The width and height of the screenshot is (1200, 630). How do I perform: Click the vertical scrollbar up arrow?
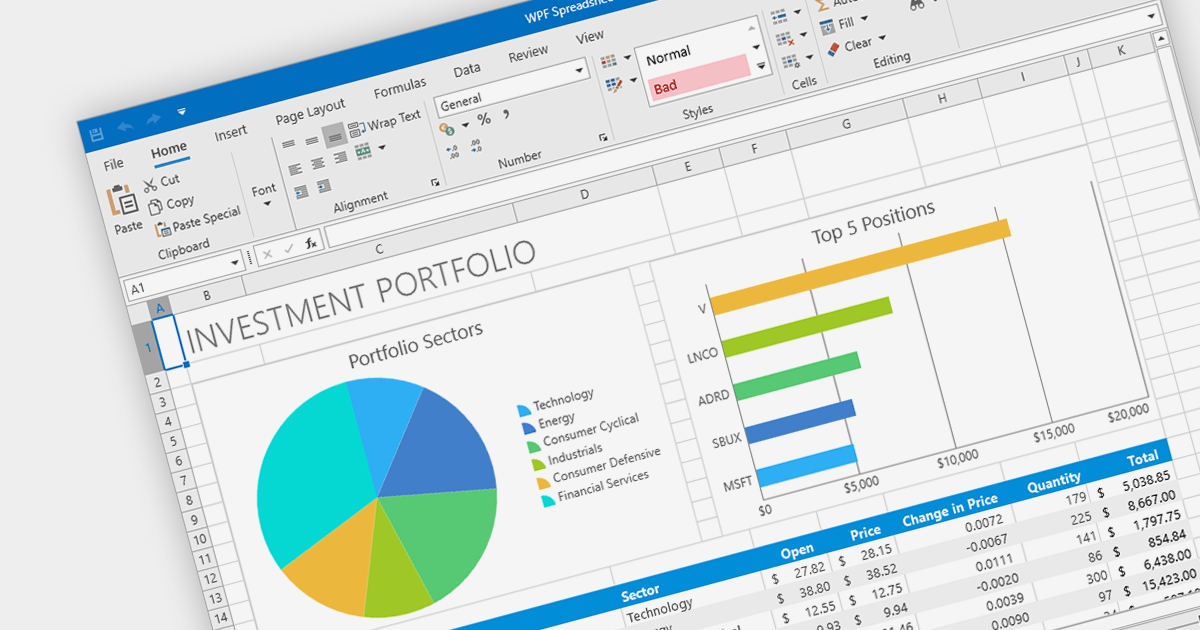(x=1162, y=39)
